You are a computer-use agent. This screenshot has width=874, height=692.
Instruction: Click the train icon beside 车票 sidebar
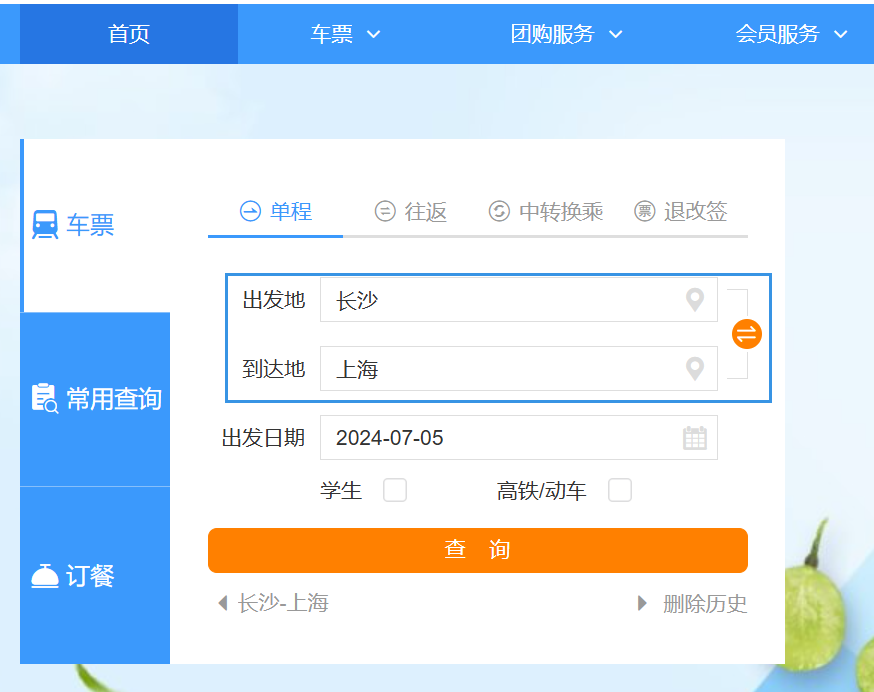(45, 224)
